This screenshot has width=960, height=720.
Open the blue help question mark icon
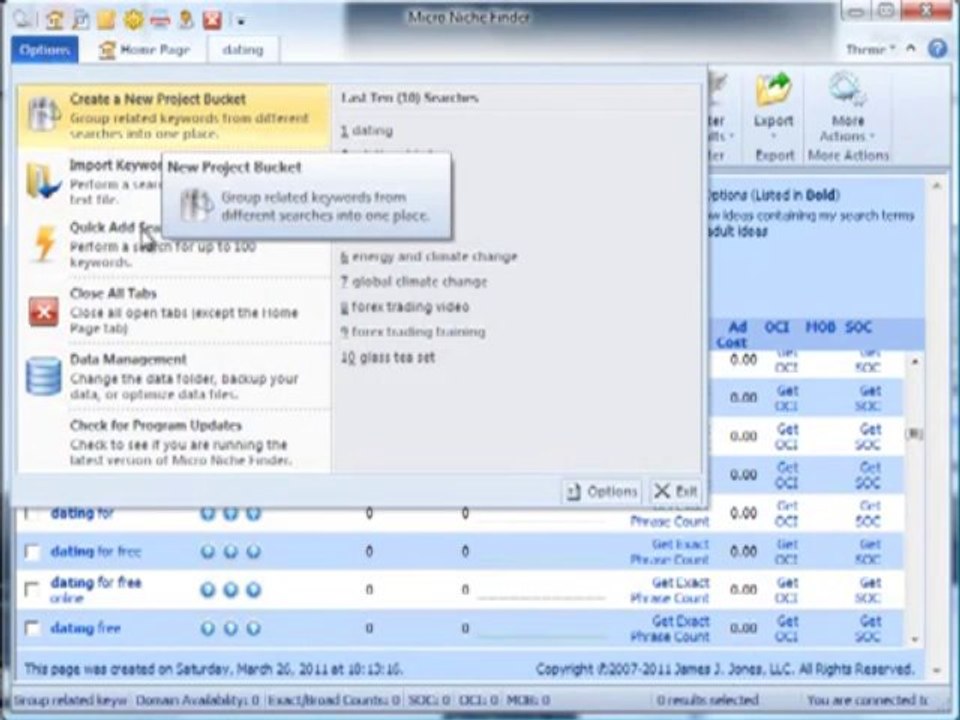(937, 48)
